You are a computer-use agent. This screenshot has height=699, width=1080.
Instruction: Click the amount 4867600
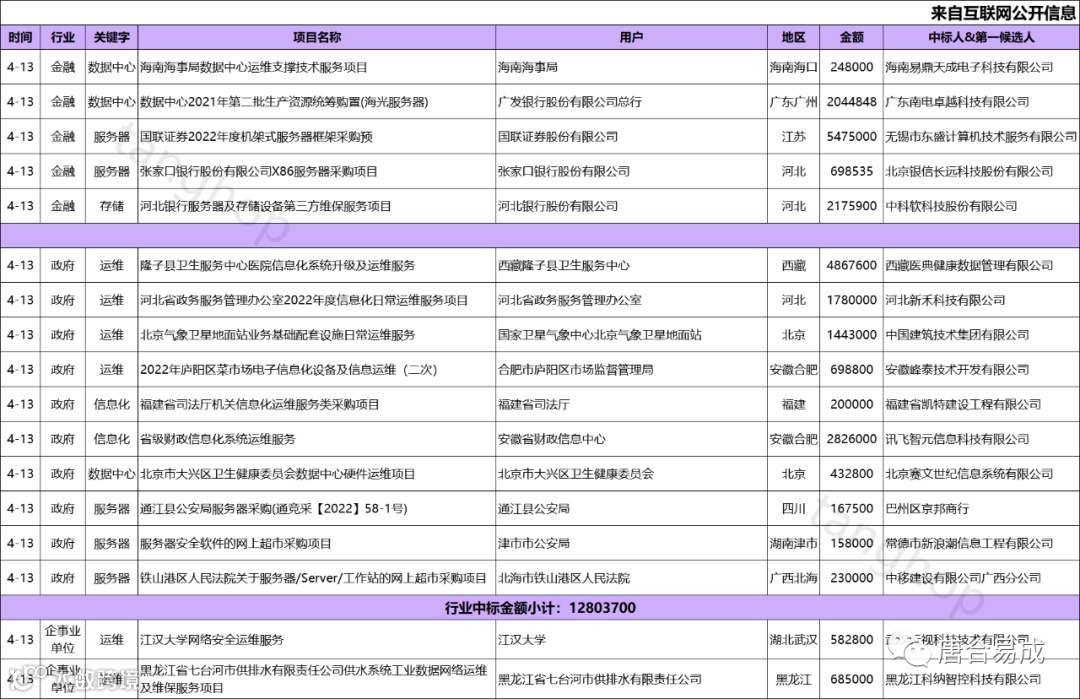pyautogui.click(x=851, y=266)
